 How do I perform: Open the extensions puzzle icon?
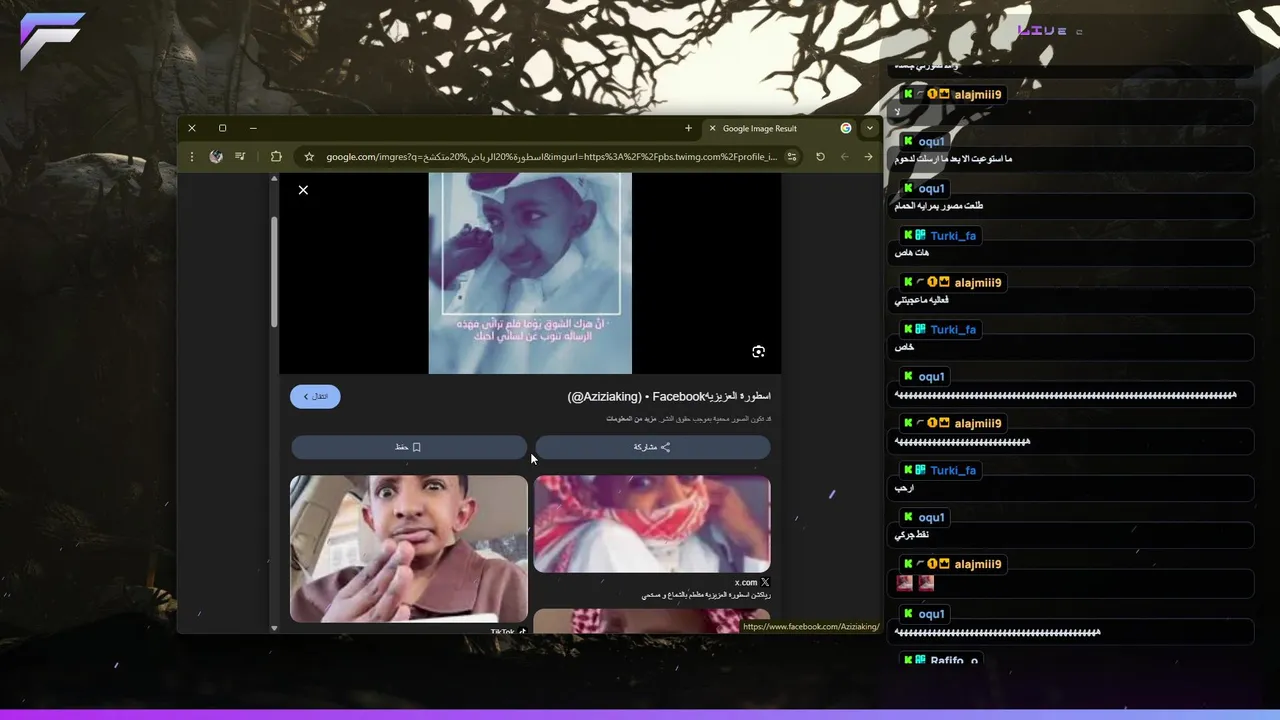pos(277,157)
